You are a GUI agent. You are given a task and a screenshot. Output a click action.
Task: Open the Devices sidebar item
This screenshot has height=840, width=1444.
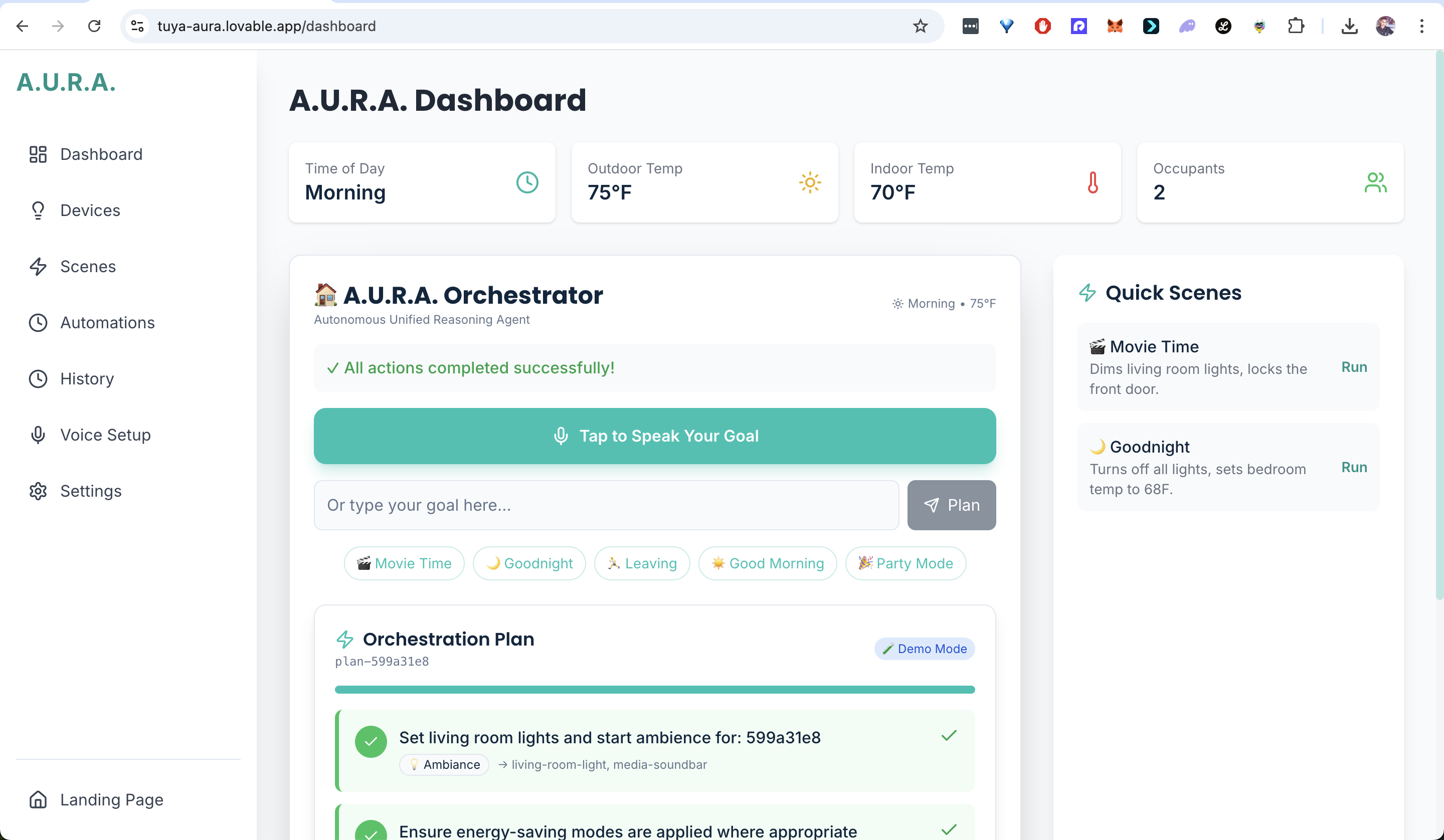click(90, 211)
